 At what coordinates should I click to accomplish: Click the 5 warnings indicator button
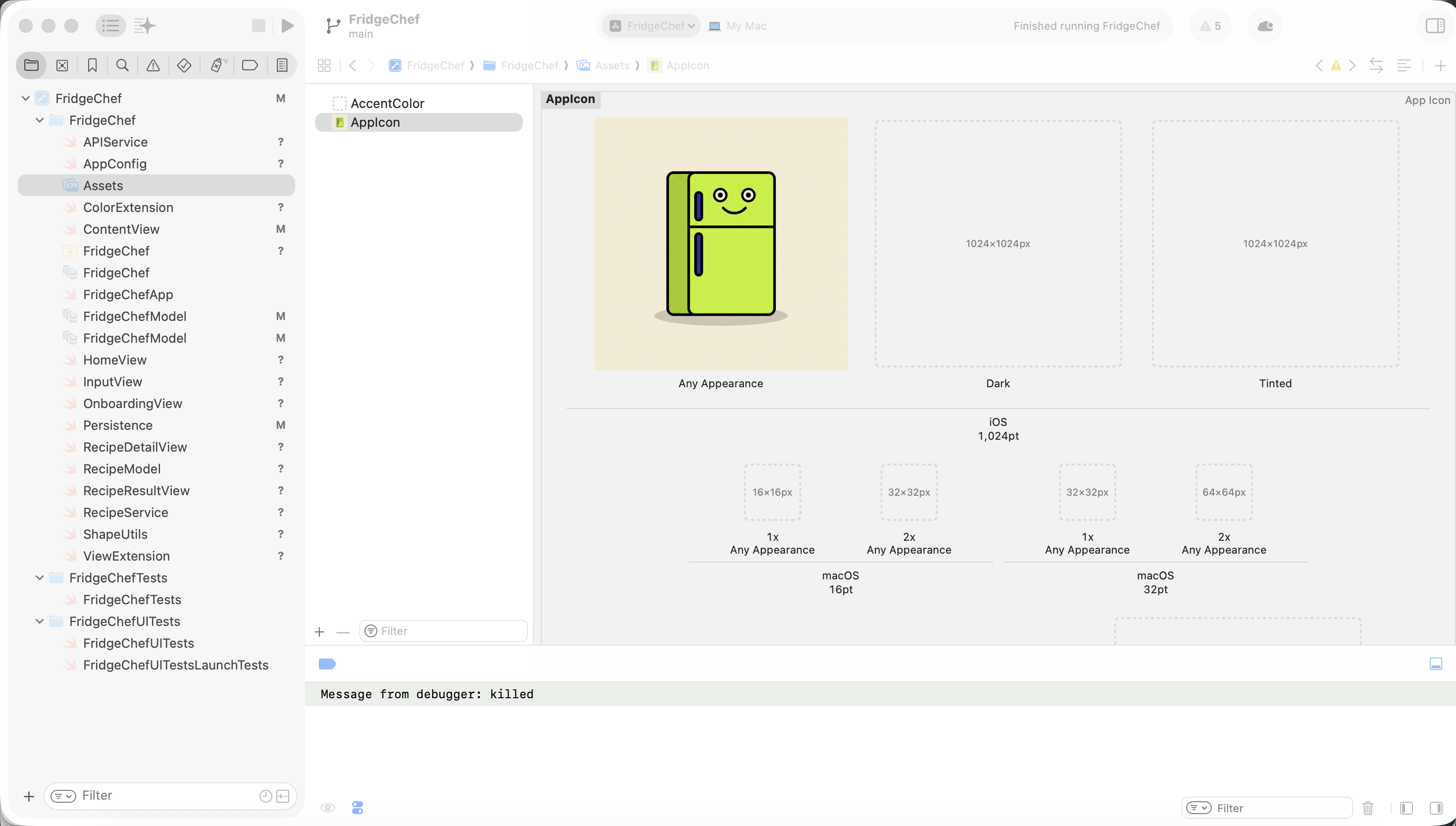click(x=1210, y=26)
